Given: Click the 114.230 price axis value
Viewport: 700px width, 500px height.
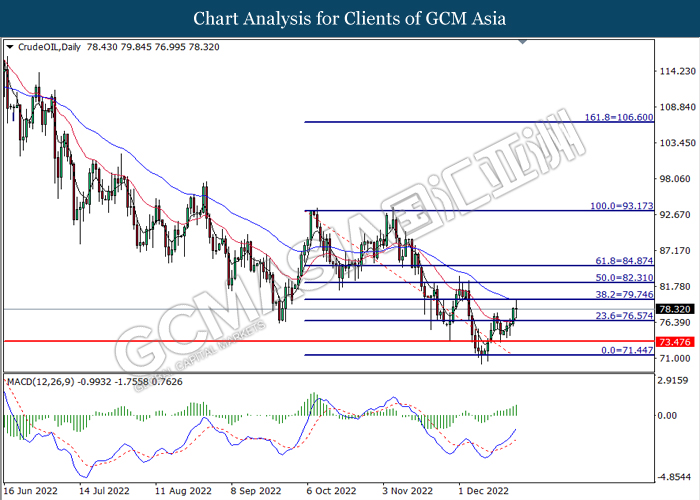Looking at the screenshot, I should click(678, 71).
